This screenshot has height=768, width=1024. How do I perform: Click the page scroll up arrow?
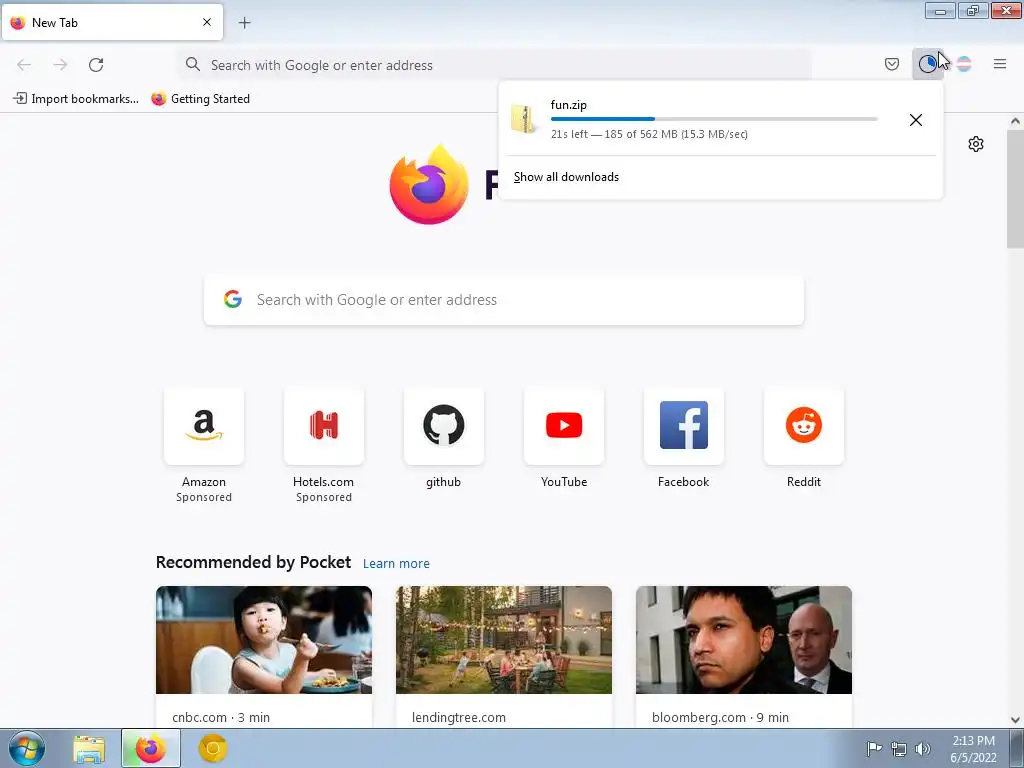pos(1015,121)
